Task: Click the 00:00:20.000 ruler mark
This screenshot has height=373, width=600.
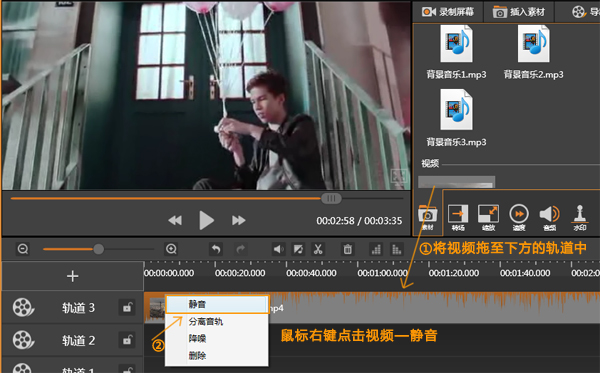Action: pyautogui.click(x=240, y=273)
